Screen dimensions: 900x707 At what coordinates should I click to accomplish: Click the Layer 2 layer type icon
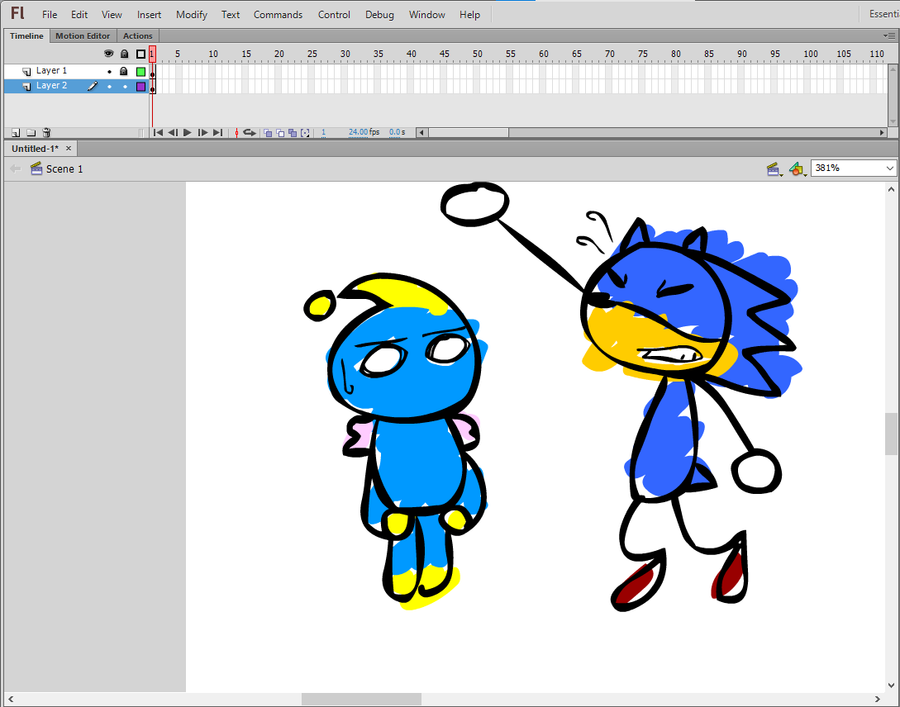coord(26,86)
